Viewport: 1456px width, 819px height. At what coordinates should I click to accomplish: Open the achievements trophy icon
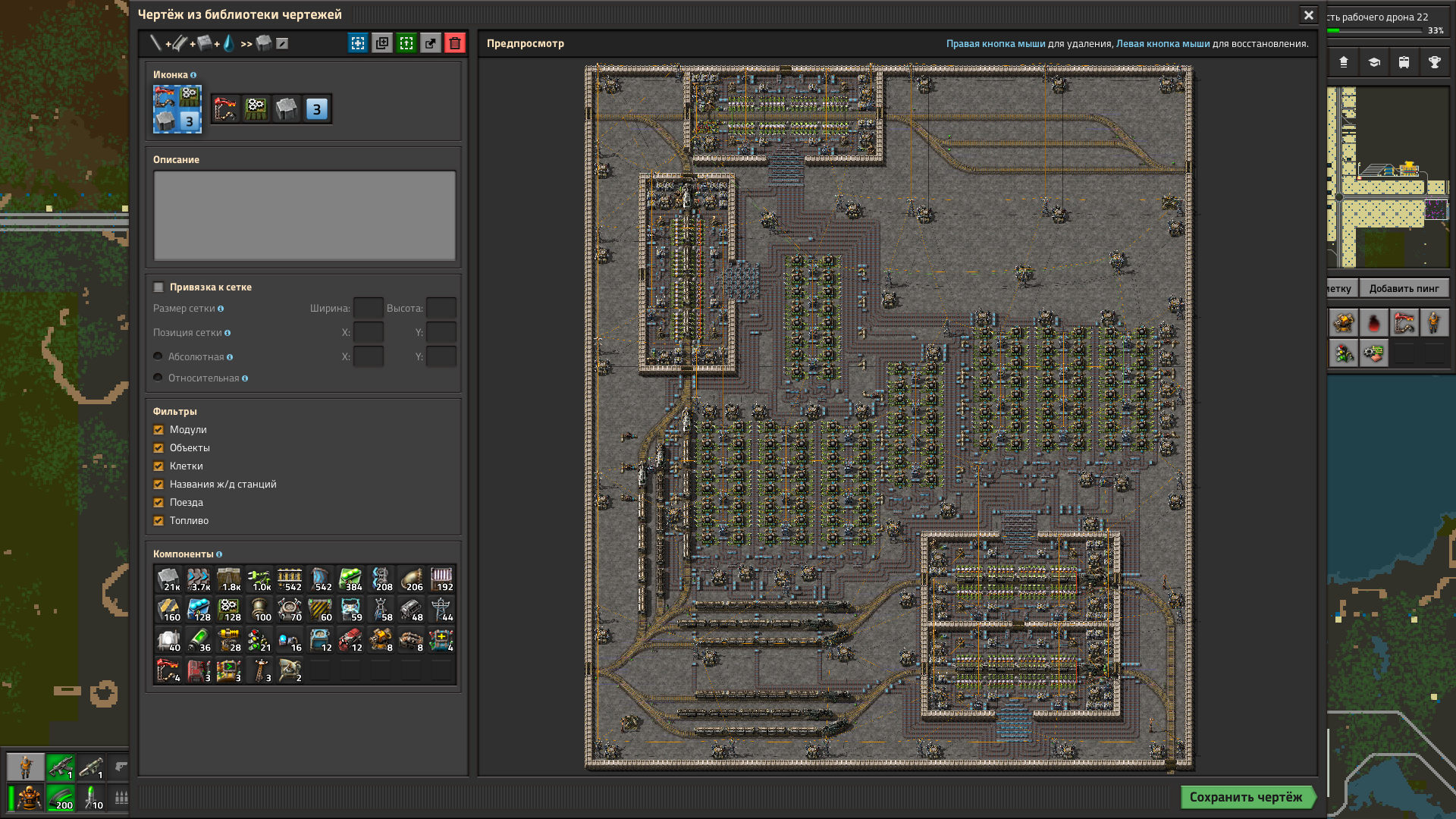pos(1434,62)
